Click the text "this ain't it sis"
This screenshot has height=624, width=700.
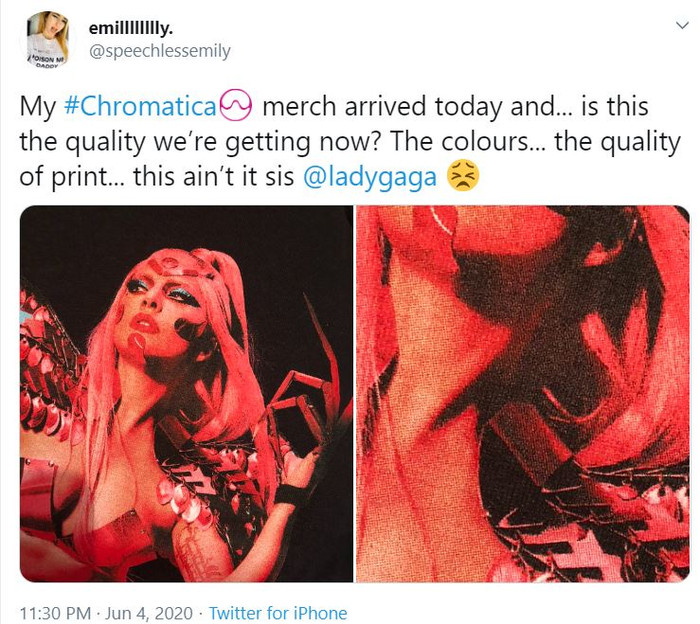pos(213,176)
